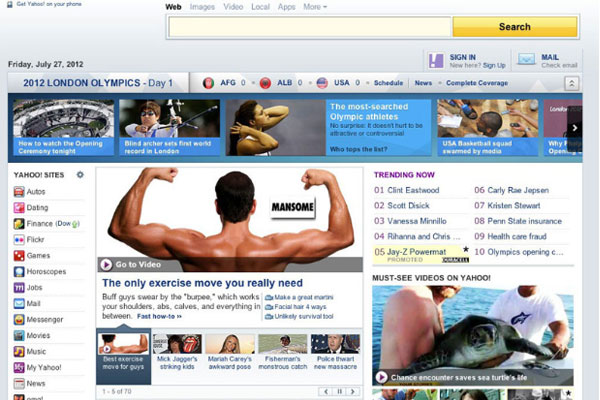Select the Web search tab
Image resolution: width=600 pixels, height=400 pixels.
pos(173,7)
